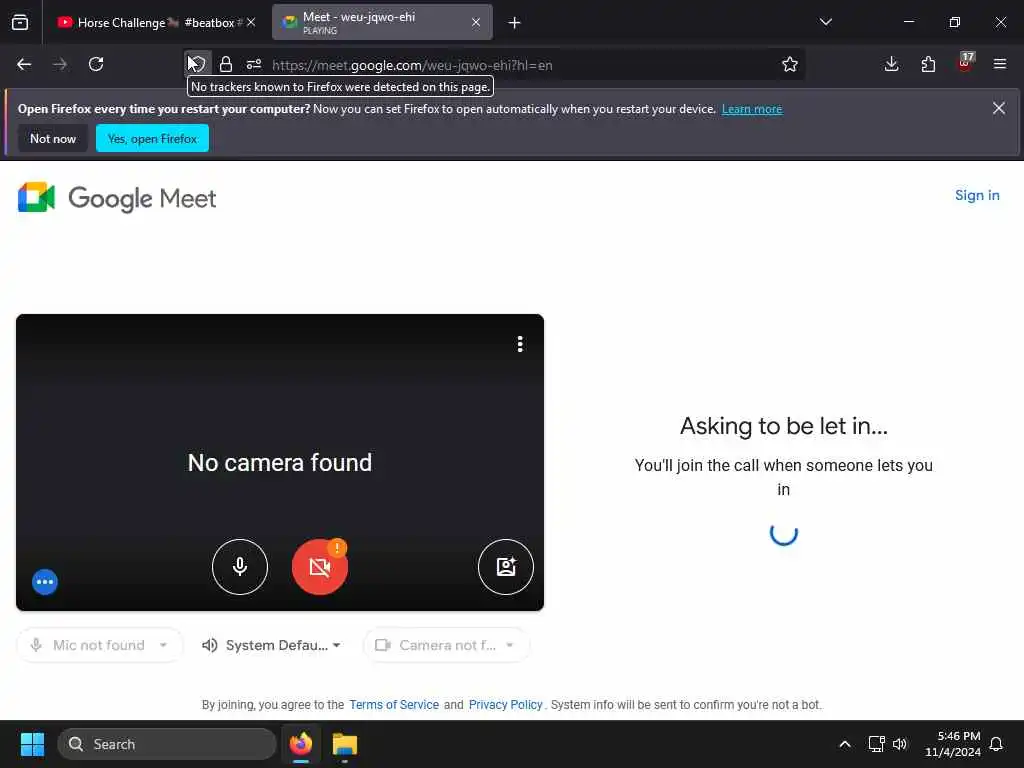Click Yes, open Firefox button
The width and height of the screenshot is (1024, 768).
pos(152,138)
